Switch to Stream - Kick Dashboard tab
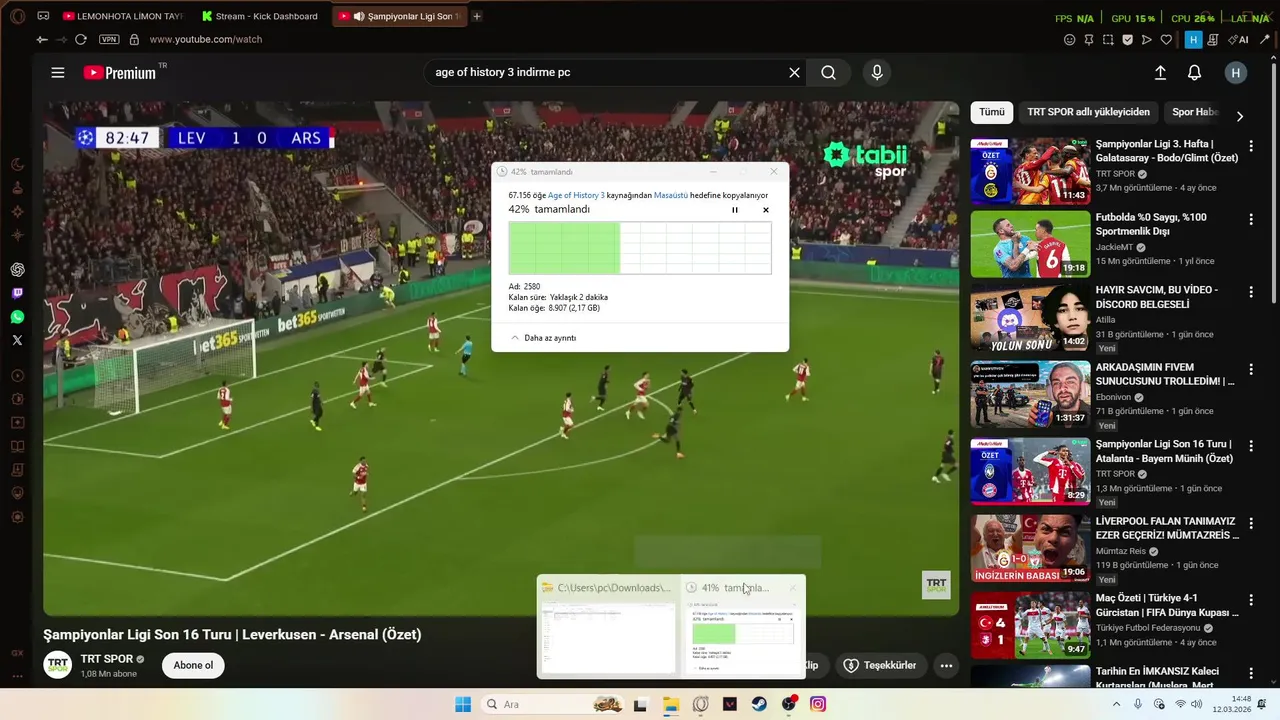The height and width of the screenshot is (720, 1280). [260, 16]
